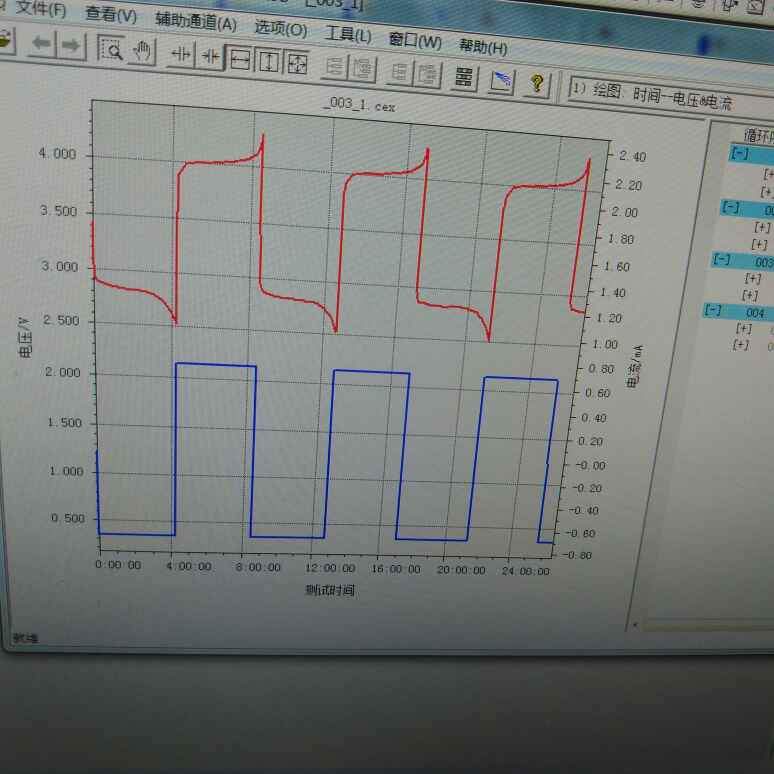Screen dimensions: 774x774
Task: Click the second greyed-out list layout icon
Action: coord(363,69)
